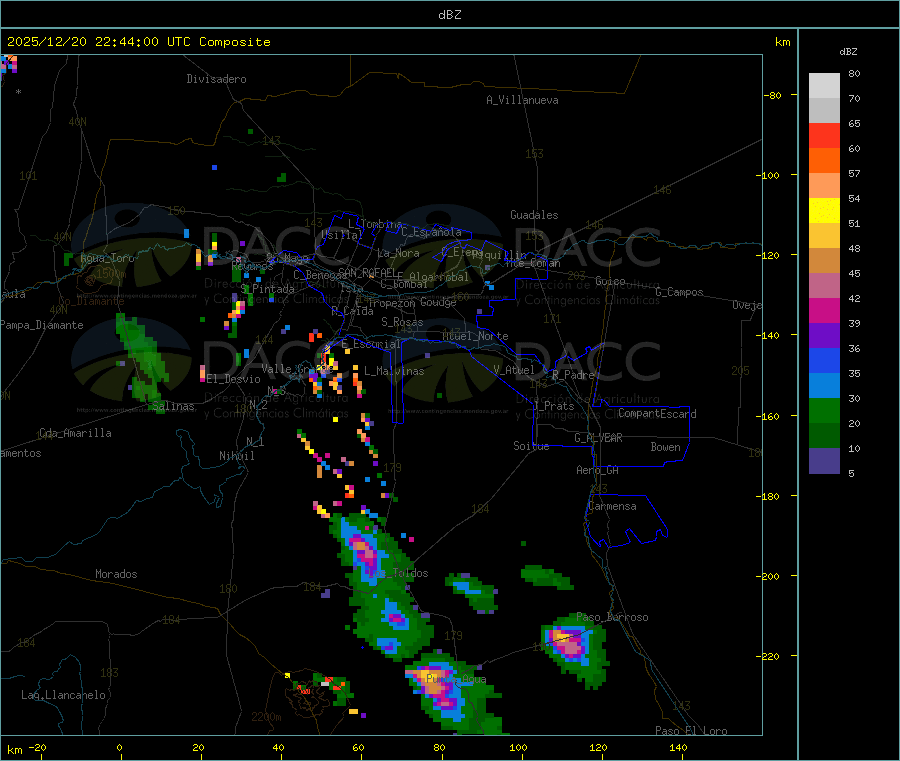
Task: Click the 'G_ALVEAR' map label
Action: 599,438
